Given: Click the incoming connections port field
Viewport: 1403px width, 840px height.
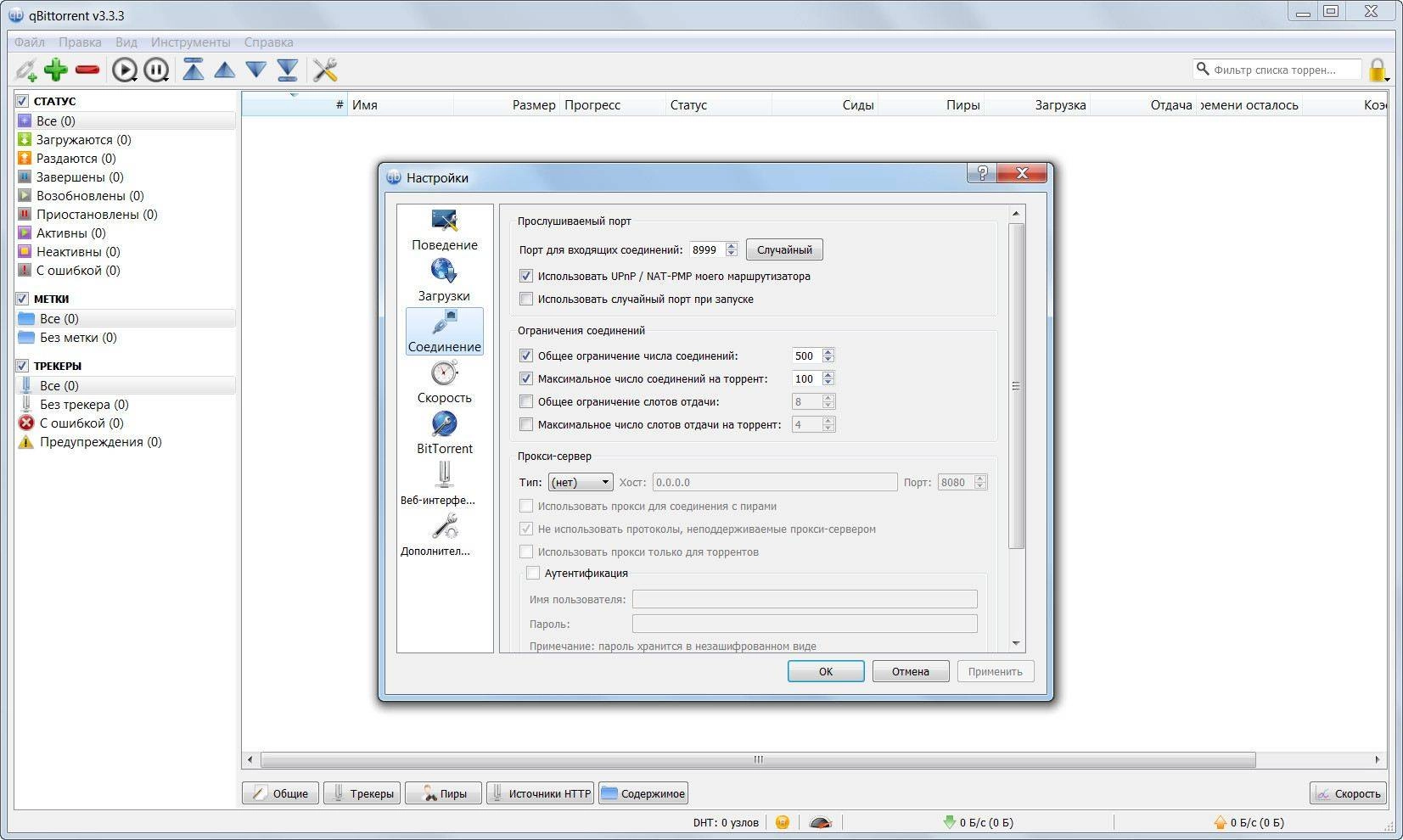Looking at the screenshot, I should [x=707, y=249].
